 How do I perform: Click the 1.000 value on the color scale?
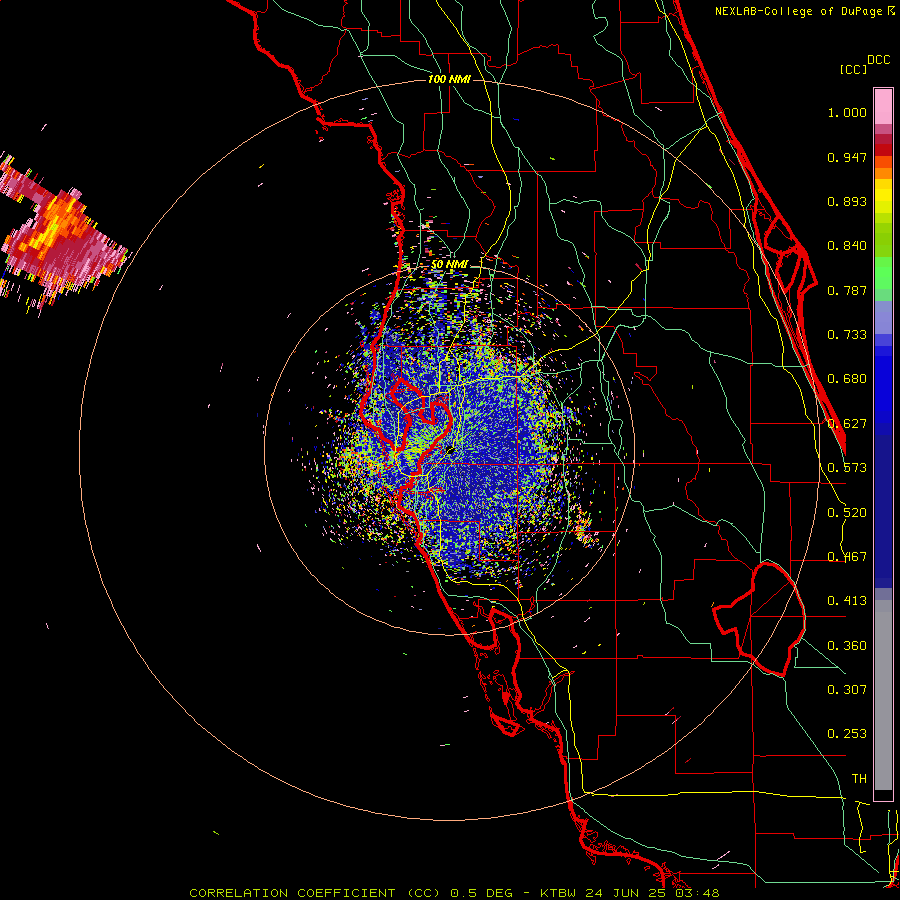pos(847,112)
